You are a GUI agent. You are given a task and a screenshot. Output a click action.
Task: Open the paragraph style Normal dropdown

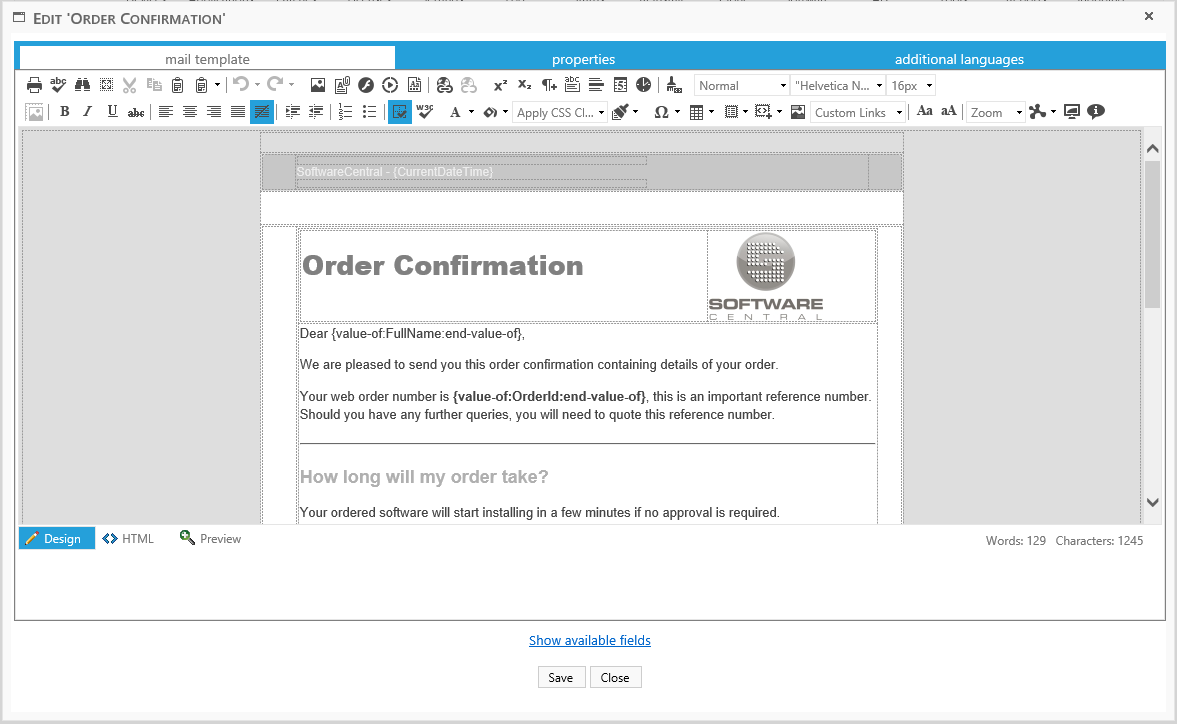(x=741, y=86)
